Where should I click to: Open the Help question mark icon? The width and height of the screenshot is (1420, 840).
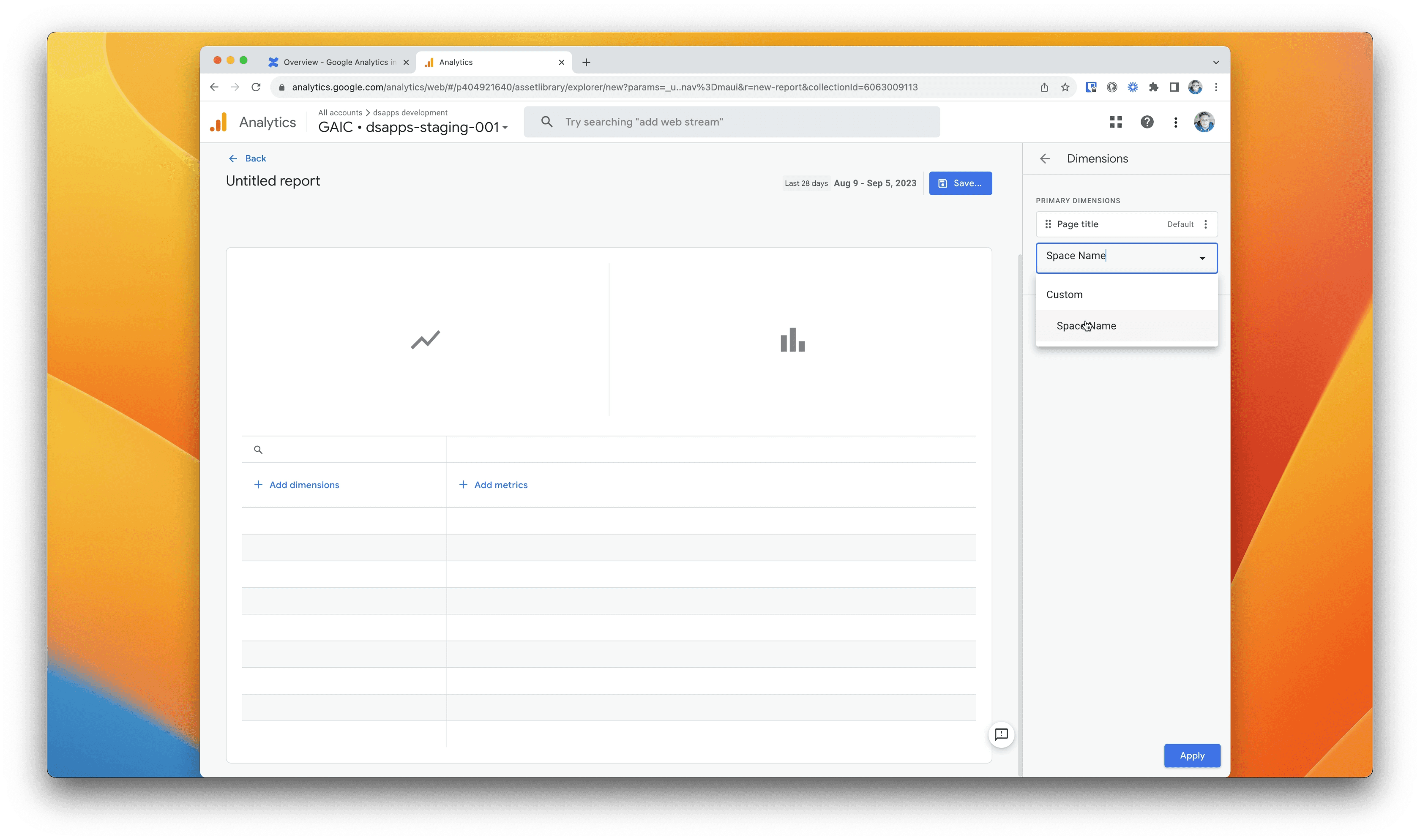point(1147,122)
